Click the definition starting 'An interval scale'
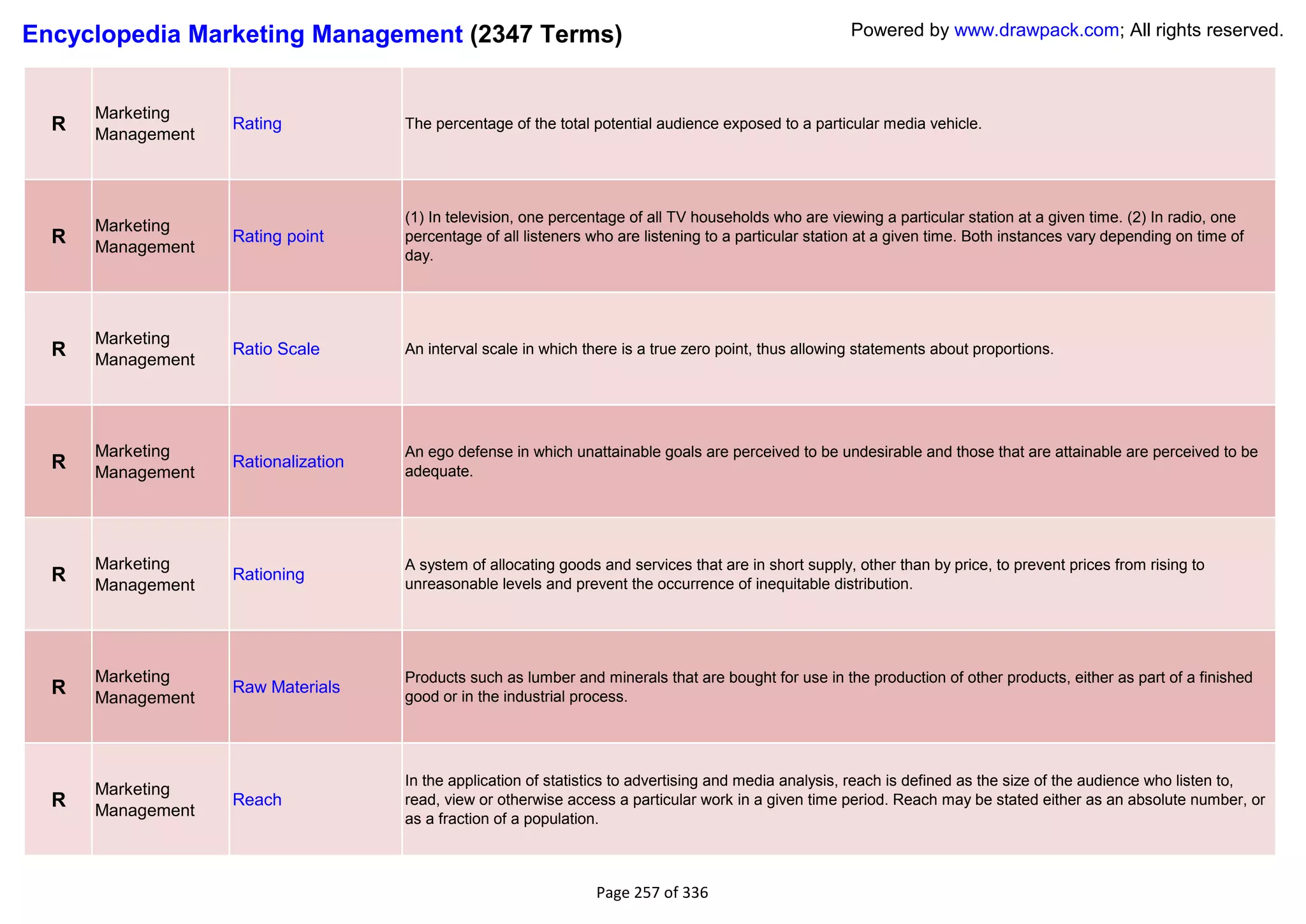 click(730, 349)
